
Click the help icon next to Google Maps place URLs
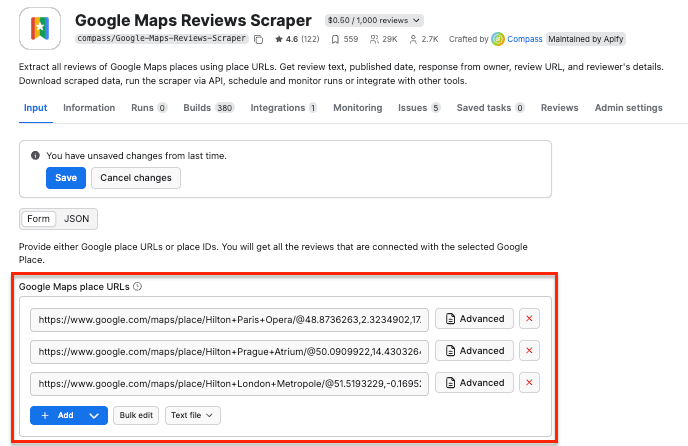[x=137, y=287]
